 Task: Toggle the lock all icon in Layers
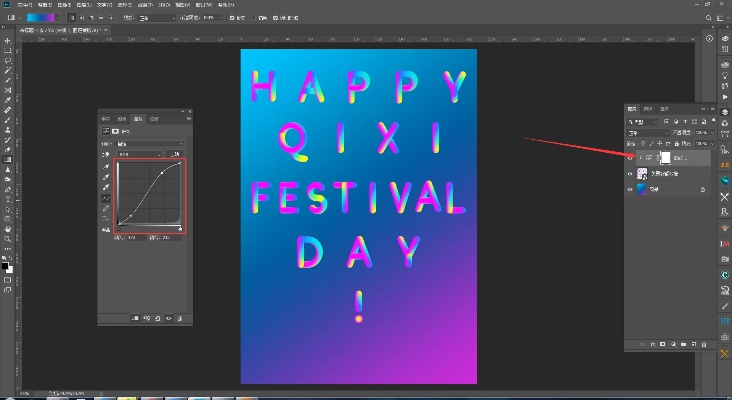coord(677,143)
